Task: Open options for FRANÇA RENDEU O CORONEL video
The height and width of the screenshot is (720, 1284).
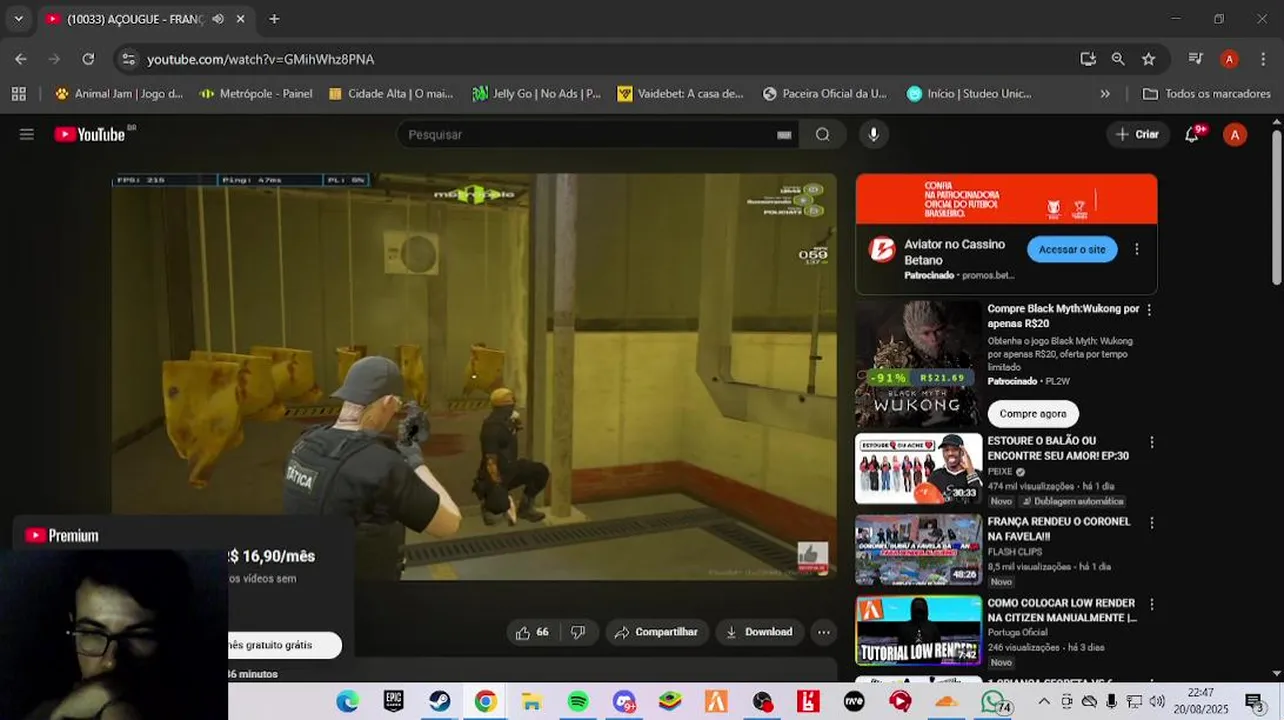Action: coord(1151,523)
